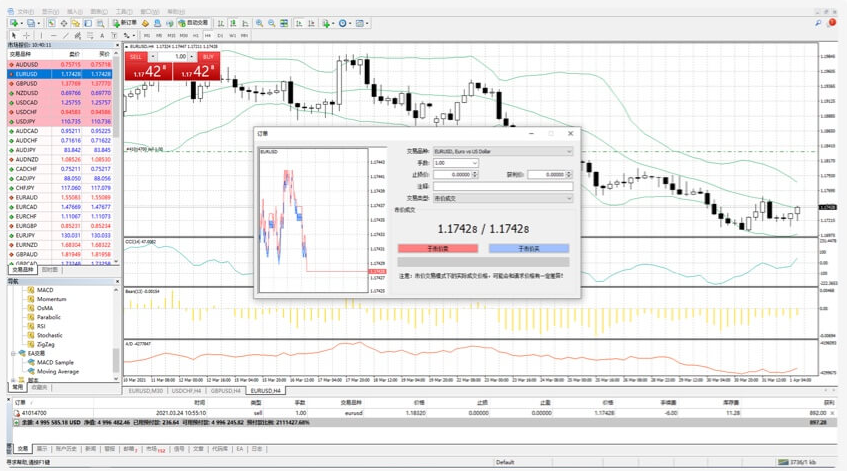The width and height of the screenshot is (847, 471).
Task: Toggle the AutoTrading (自动交易) button
Action: pos(193,23)
